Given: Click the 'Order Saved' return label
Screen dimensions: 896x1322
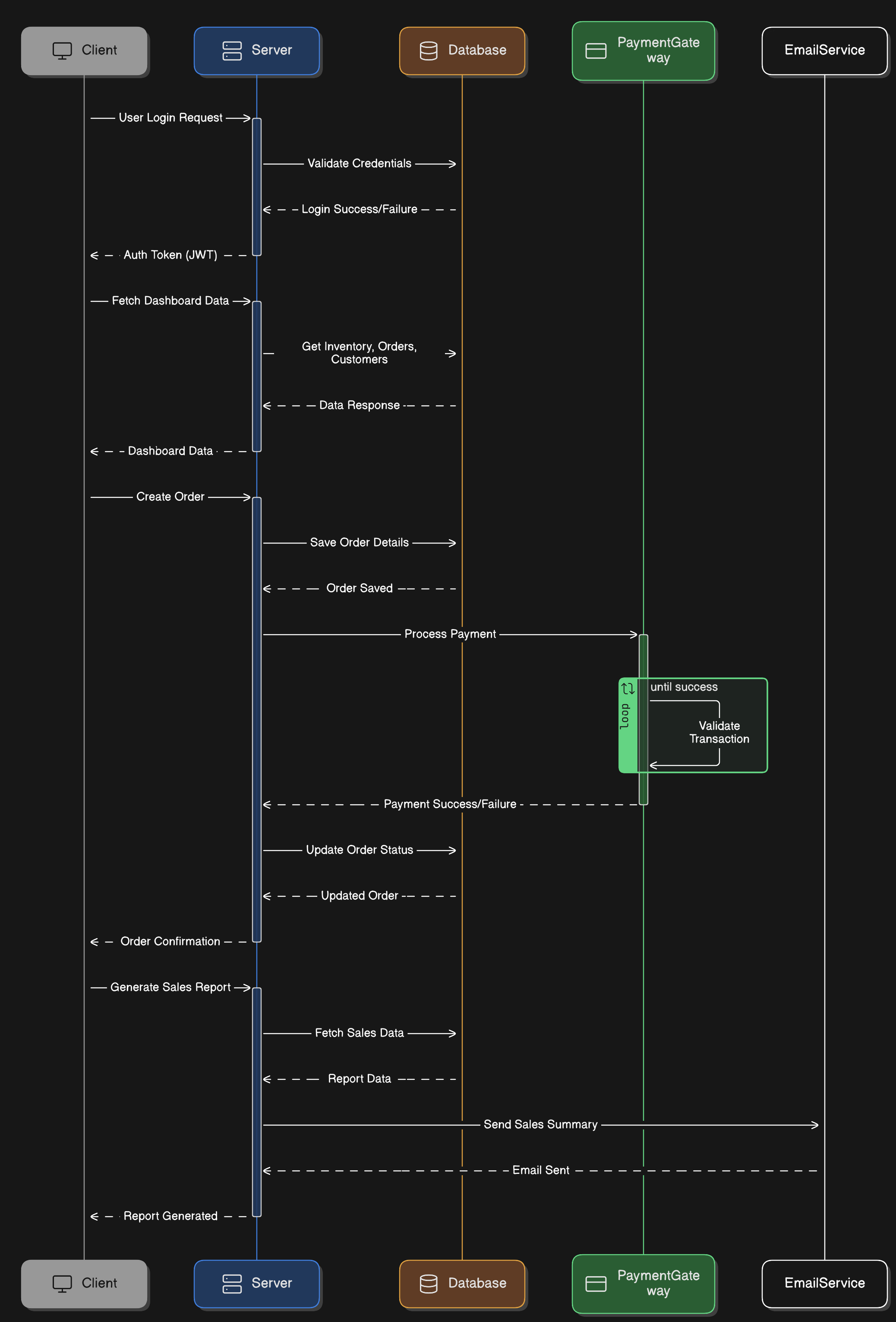Looking at the screenshot, I should [x=360, y=588].
